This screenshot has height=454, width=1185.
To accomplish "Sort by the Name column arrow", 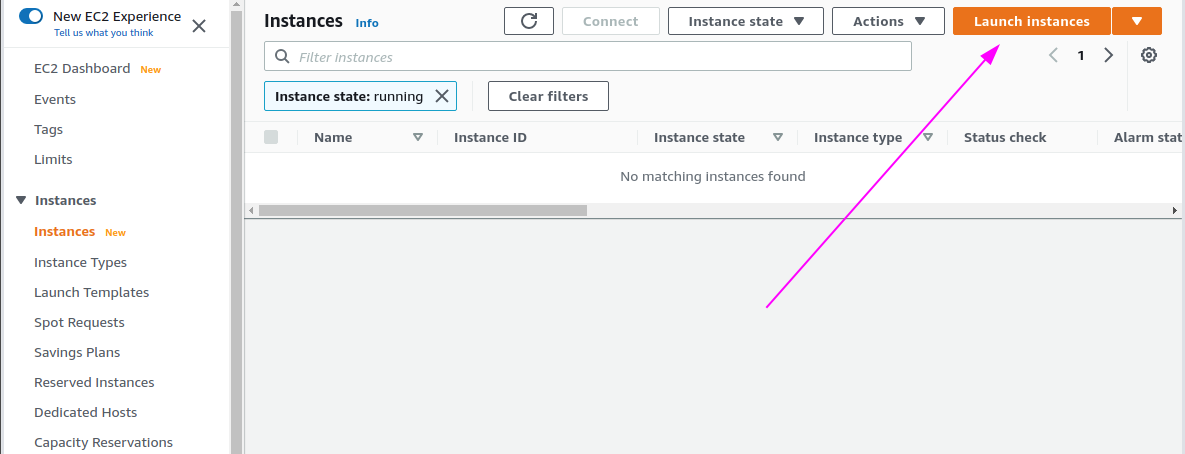I will click(x=418, y=137).
